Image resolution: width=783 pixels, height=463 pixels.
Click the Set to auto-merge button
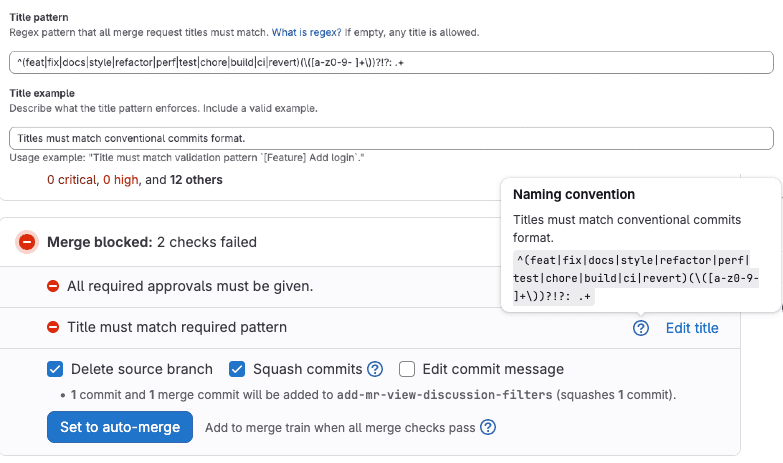120,427
